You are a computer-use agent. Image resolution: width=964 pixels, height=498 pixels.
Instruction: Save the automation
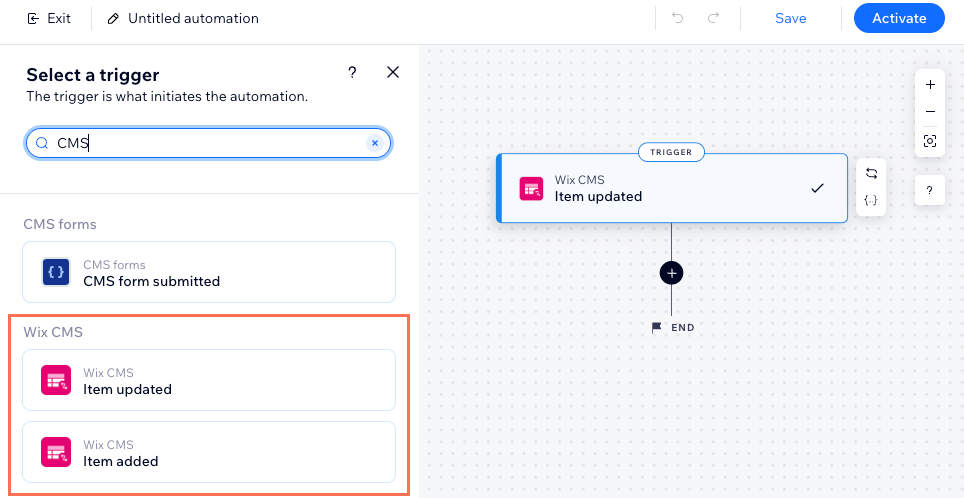pyautogui.click(x=791, y=18)
